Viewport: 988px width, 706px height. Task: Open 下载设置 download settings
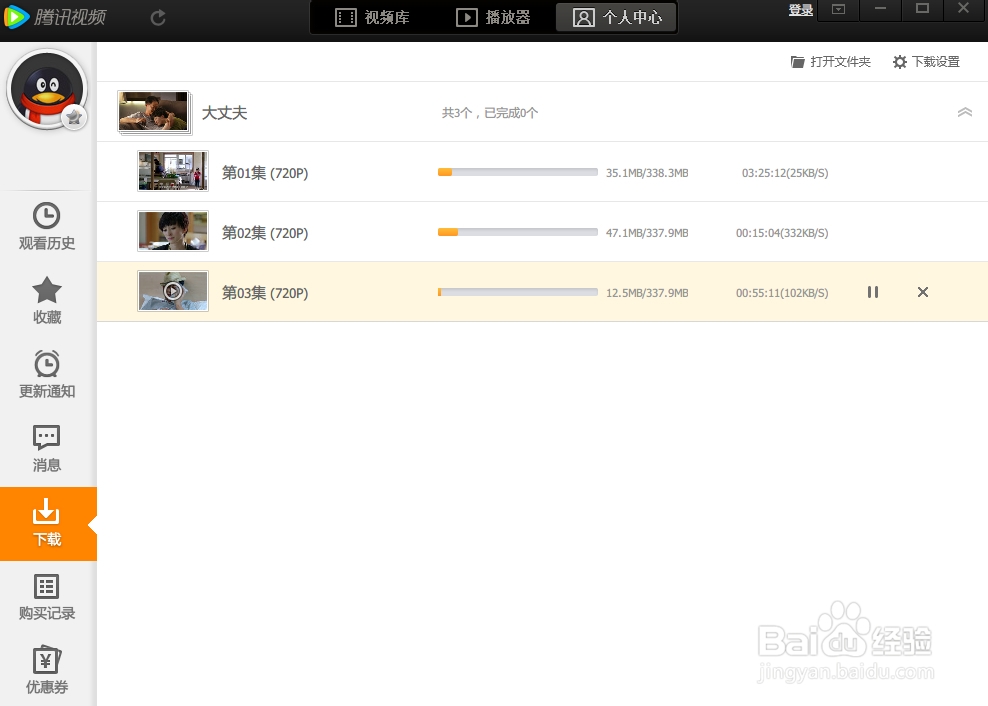coord(926,62)
